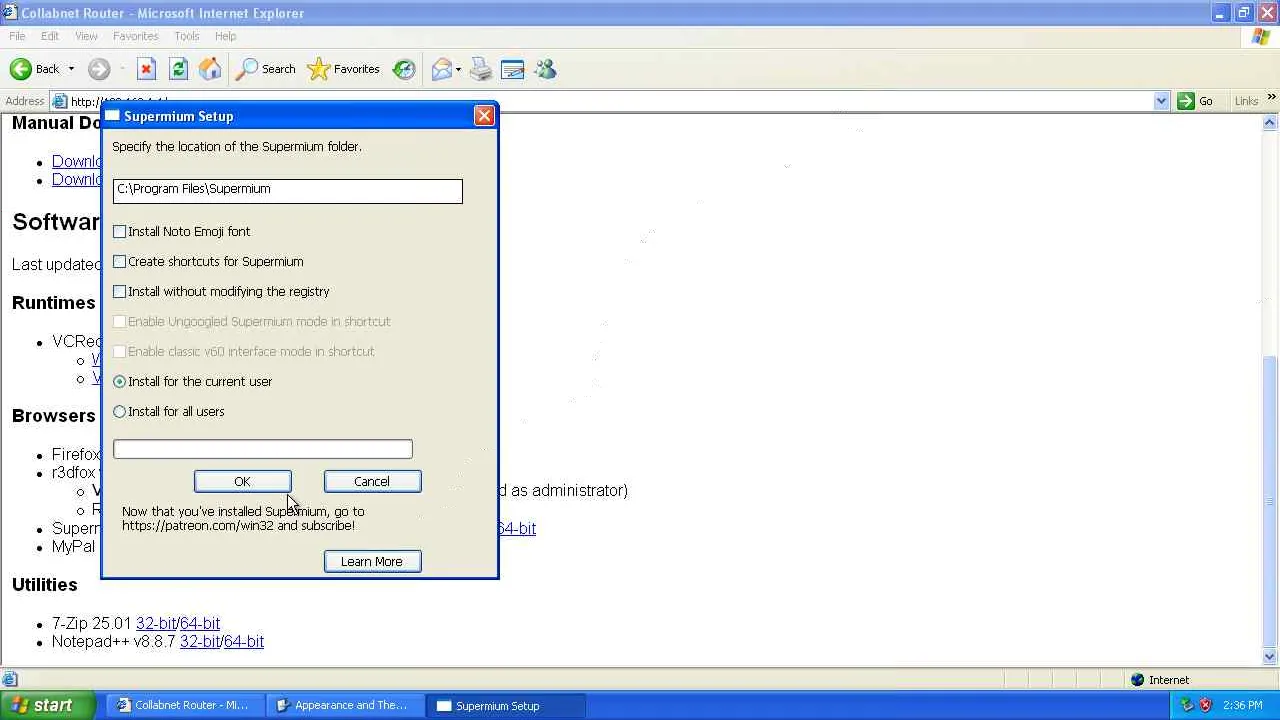Check Install without modifying the registry
This screenshot has height=720, width=1280.
[120, 291]
